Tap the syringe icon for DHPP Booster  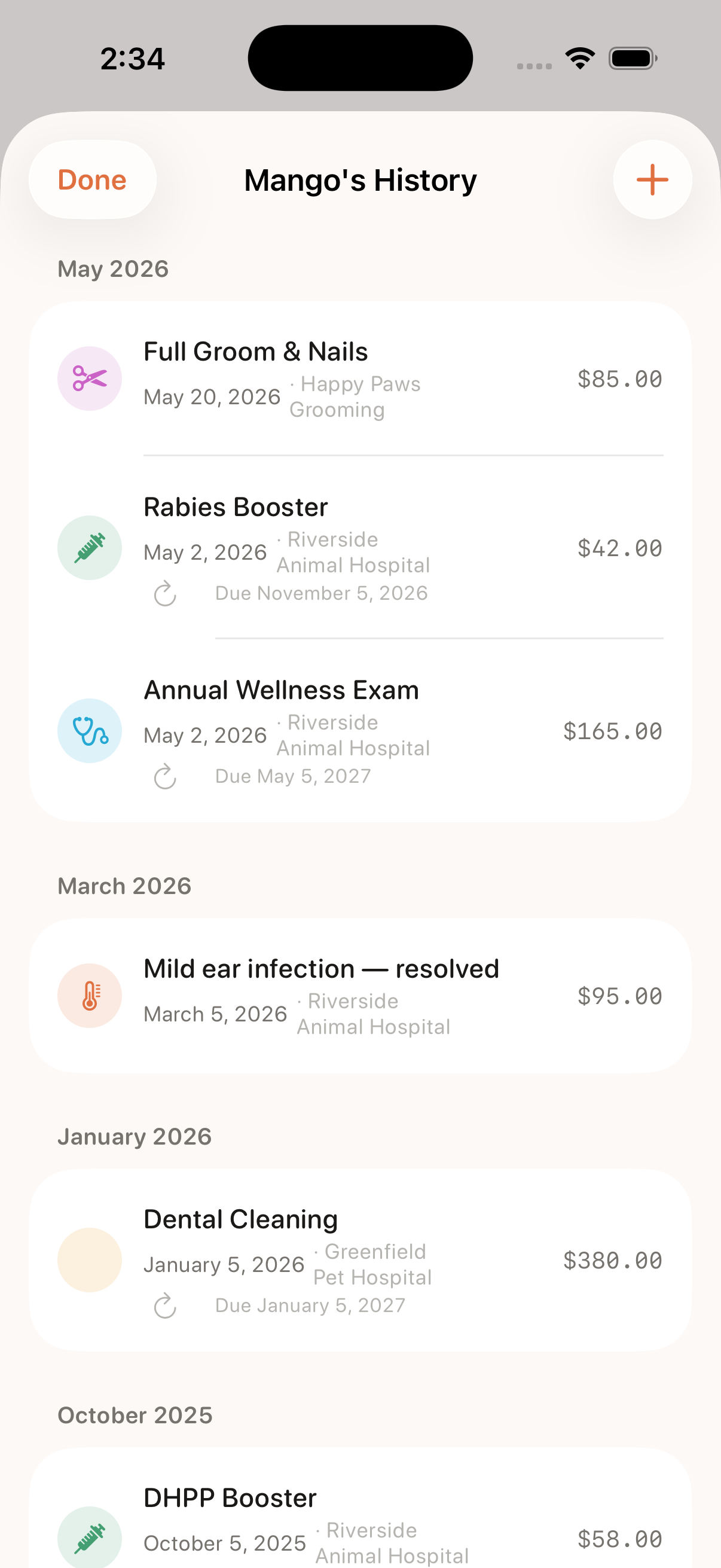(x=90, y=1538)
